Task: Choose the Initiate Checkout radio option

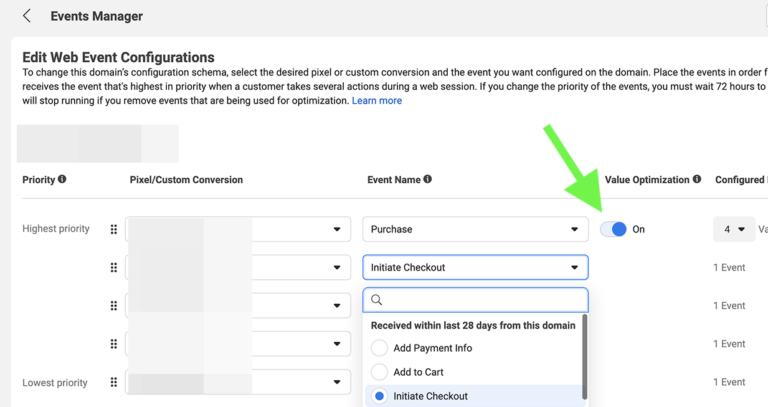Action: pos(379,396)
